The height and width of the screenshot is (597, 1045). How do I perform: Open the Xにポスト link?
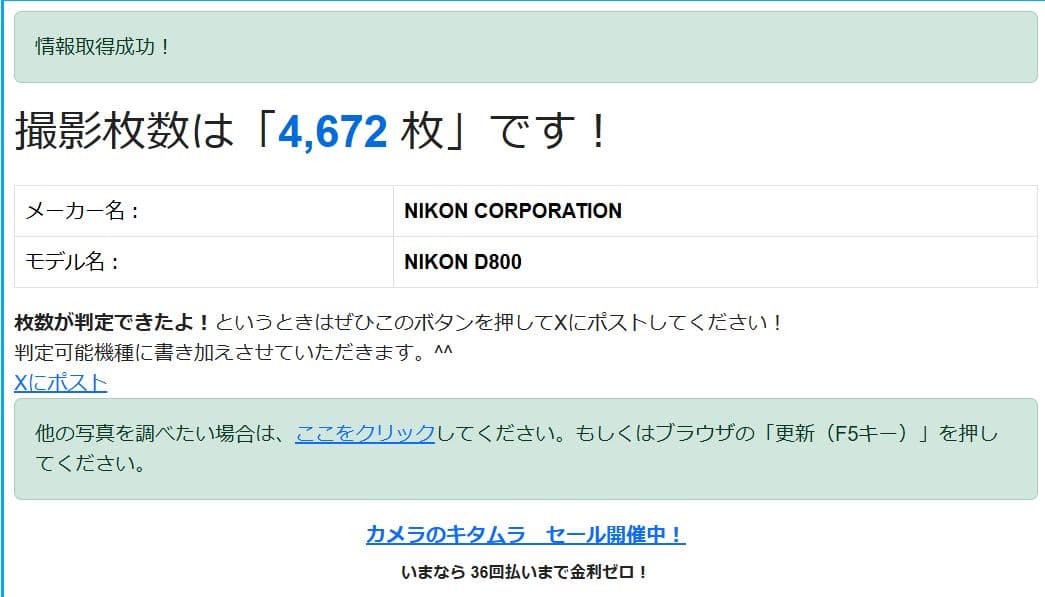tap(61, 382)
